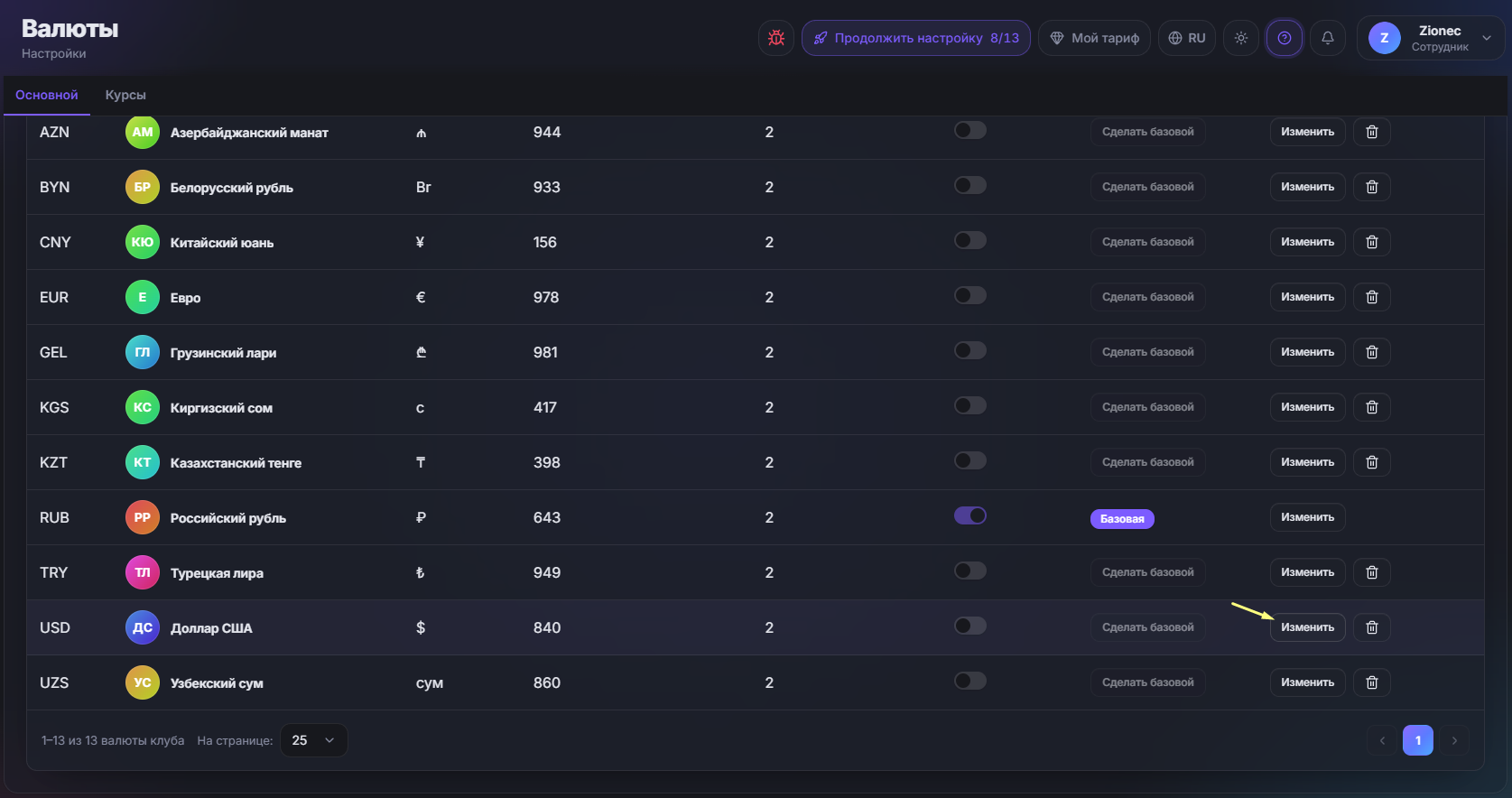Click Сделать базовой for Казахстанский тенге
The height and width of the screenshot is (798, 1512).
pos(1148,462)
